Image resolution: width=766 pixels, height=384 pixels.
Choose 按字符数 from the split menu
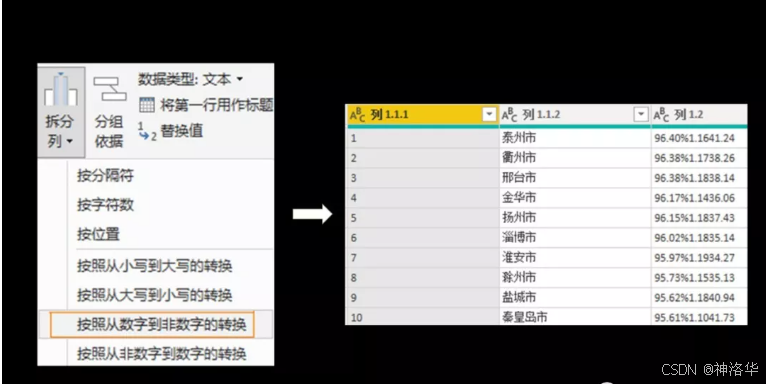105,205
